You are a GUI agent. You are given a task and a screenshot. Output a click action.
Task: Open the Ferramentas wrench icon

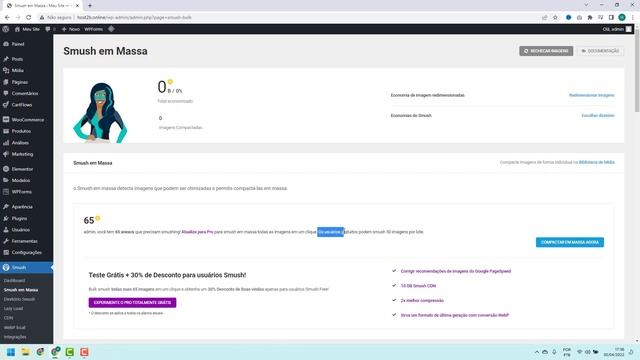pos(6,241)
